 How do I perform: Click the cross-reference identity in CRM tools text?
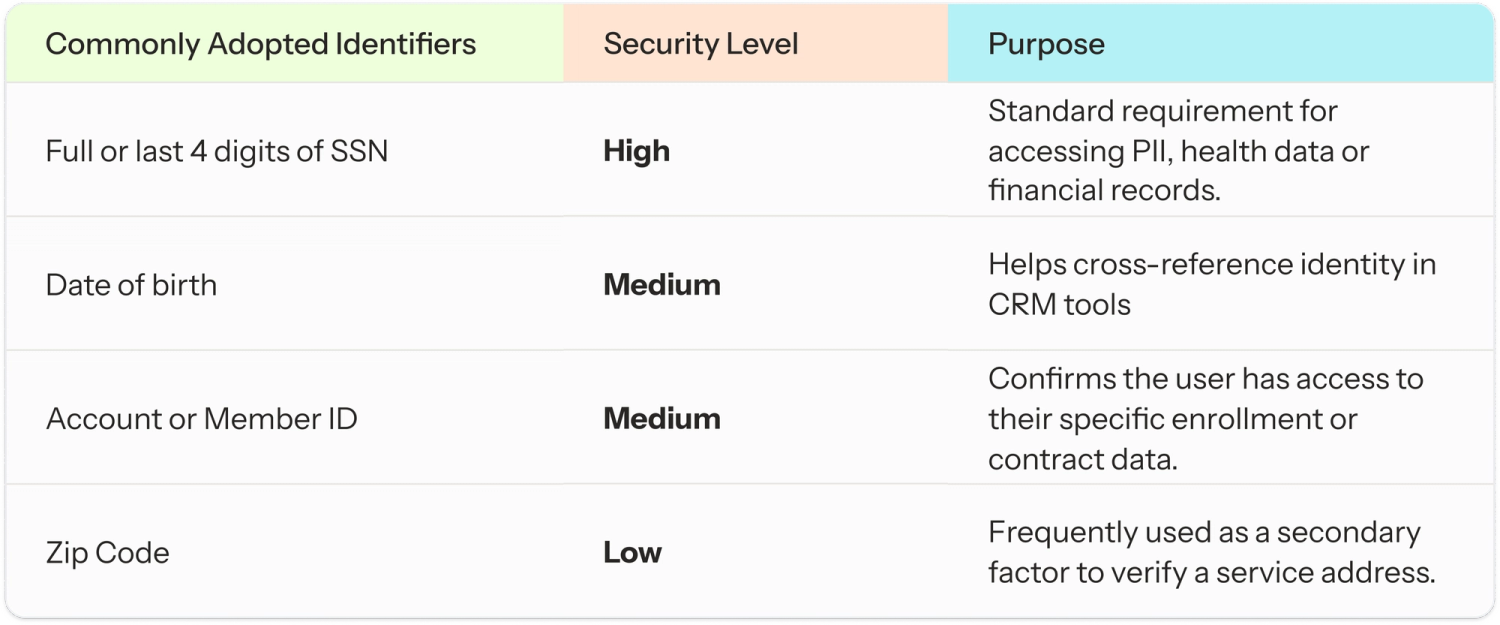1211,284
